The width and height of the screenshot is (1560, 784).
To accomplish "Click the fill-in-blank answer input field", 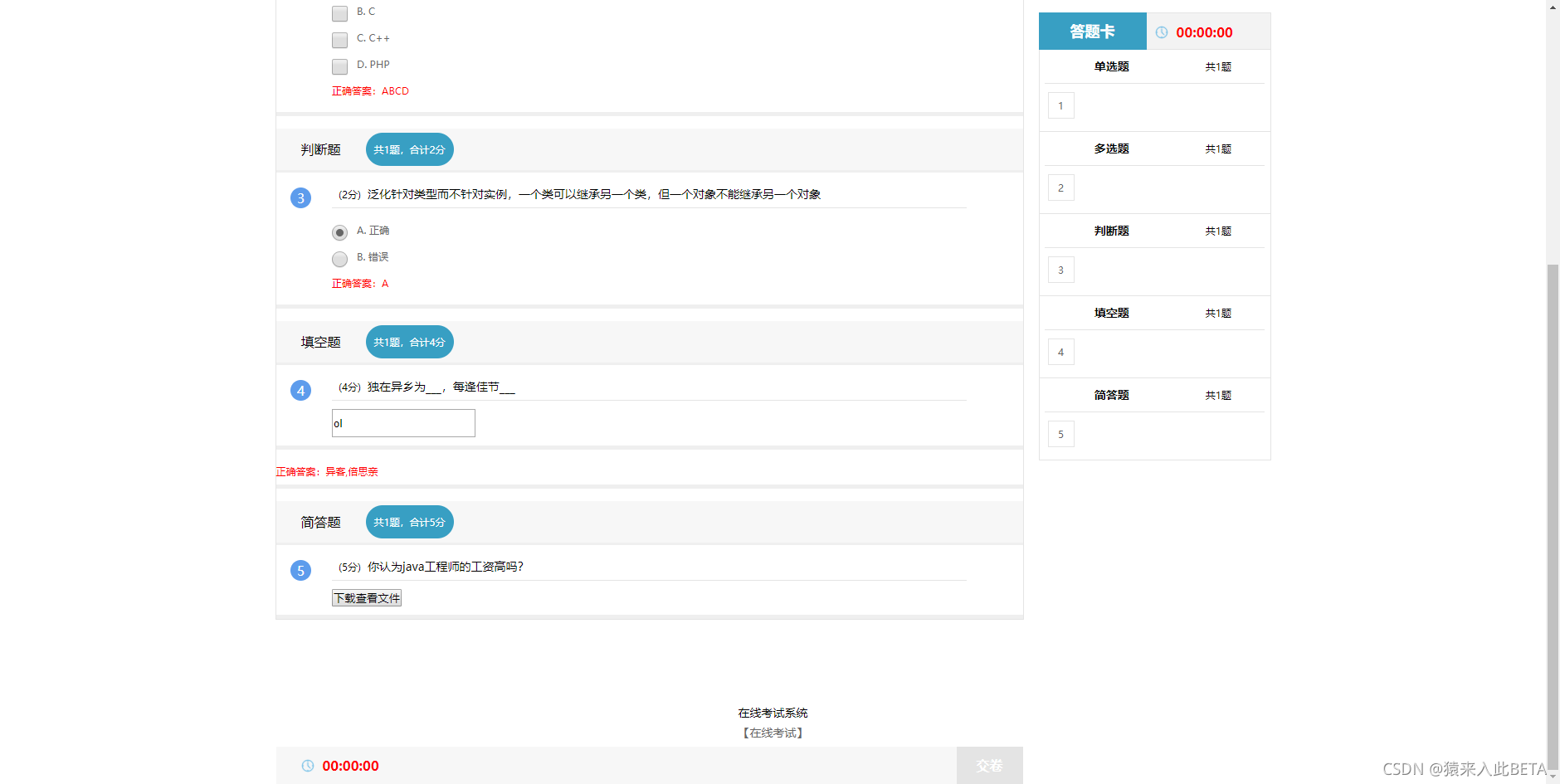I will tap(403, 423).
